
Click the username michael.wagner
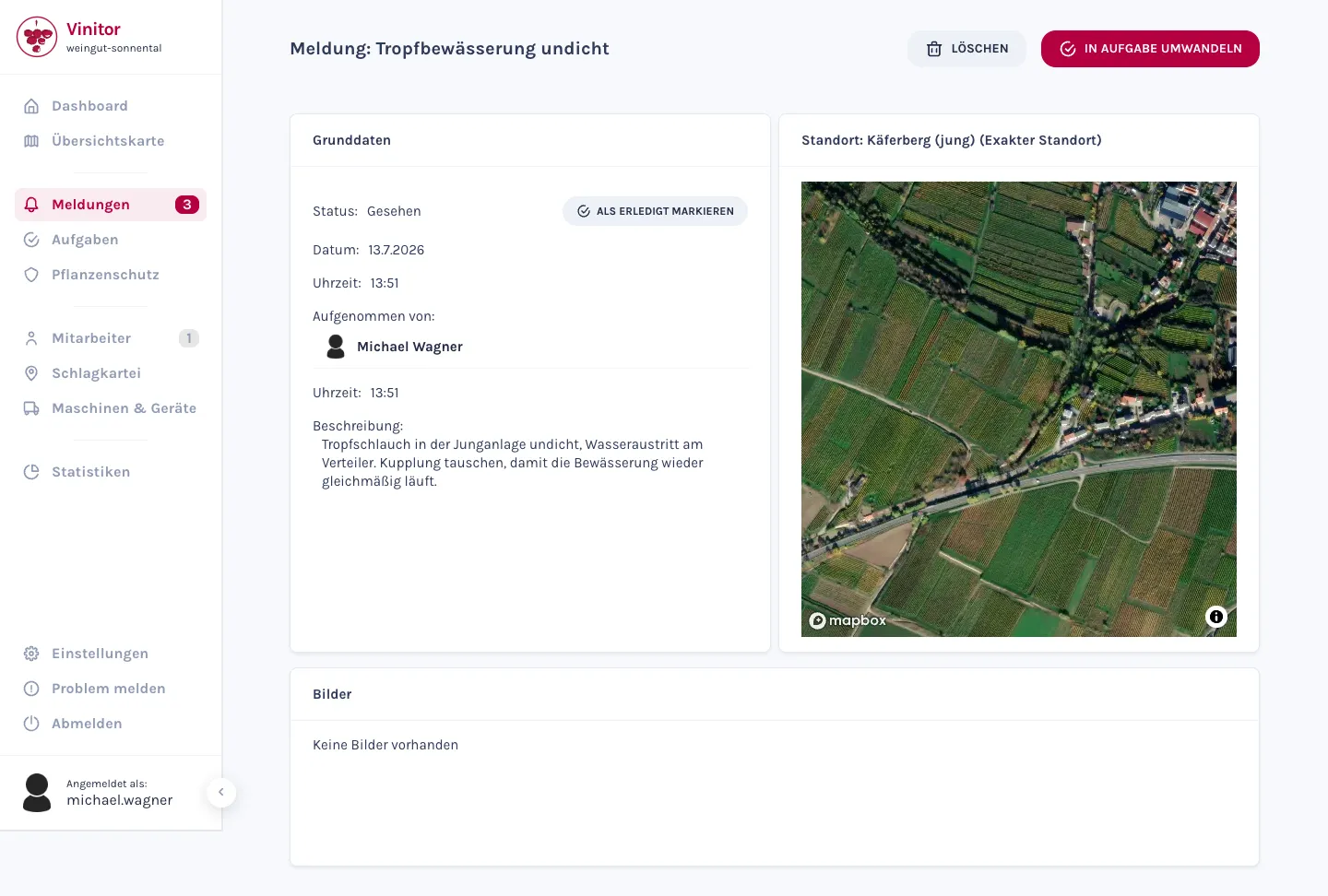[120, 800]
